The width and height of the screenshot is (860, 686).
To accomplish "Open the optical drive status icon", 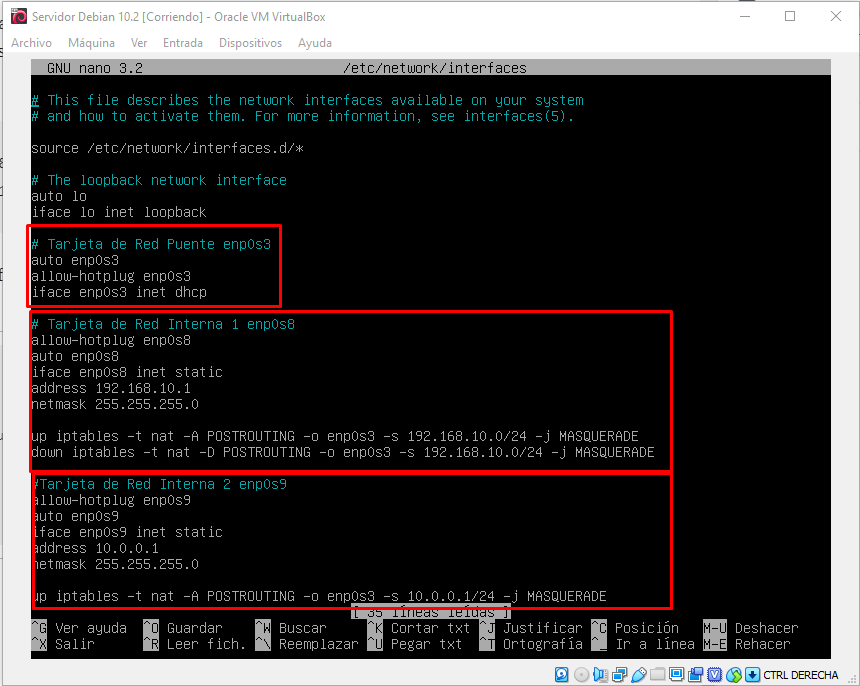I will (580, 674).
